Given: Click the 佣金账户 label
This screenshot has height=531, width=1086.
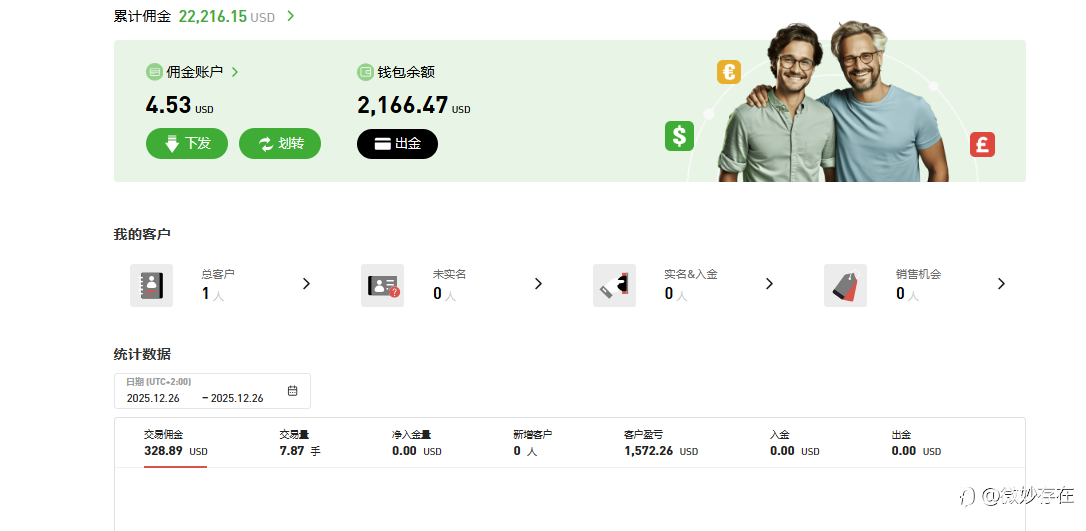Looking at the screenshot, I should coord(195,72).
